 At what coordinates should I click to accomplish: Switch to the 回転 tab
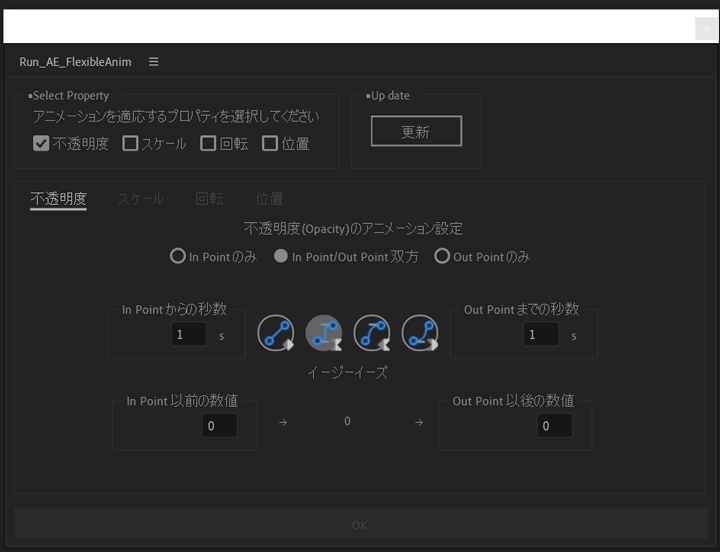(x=209, y=199)
